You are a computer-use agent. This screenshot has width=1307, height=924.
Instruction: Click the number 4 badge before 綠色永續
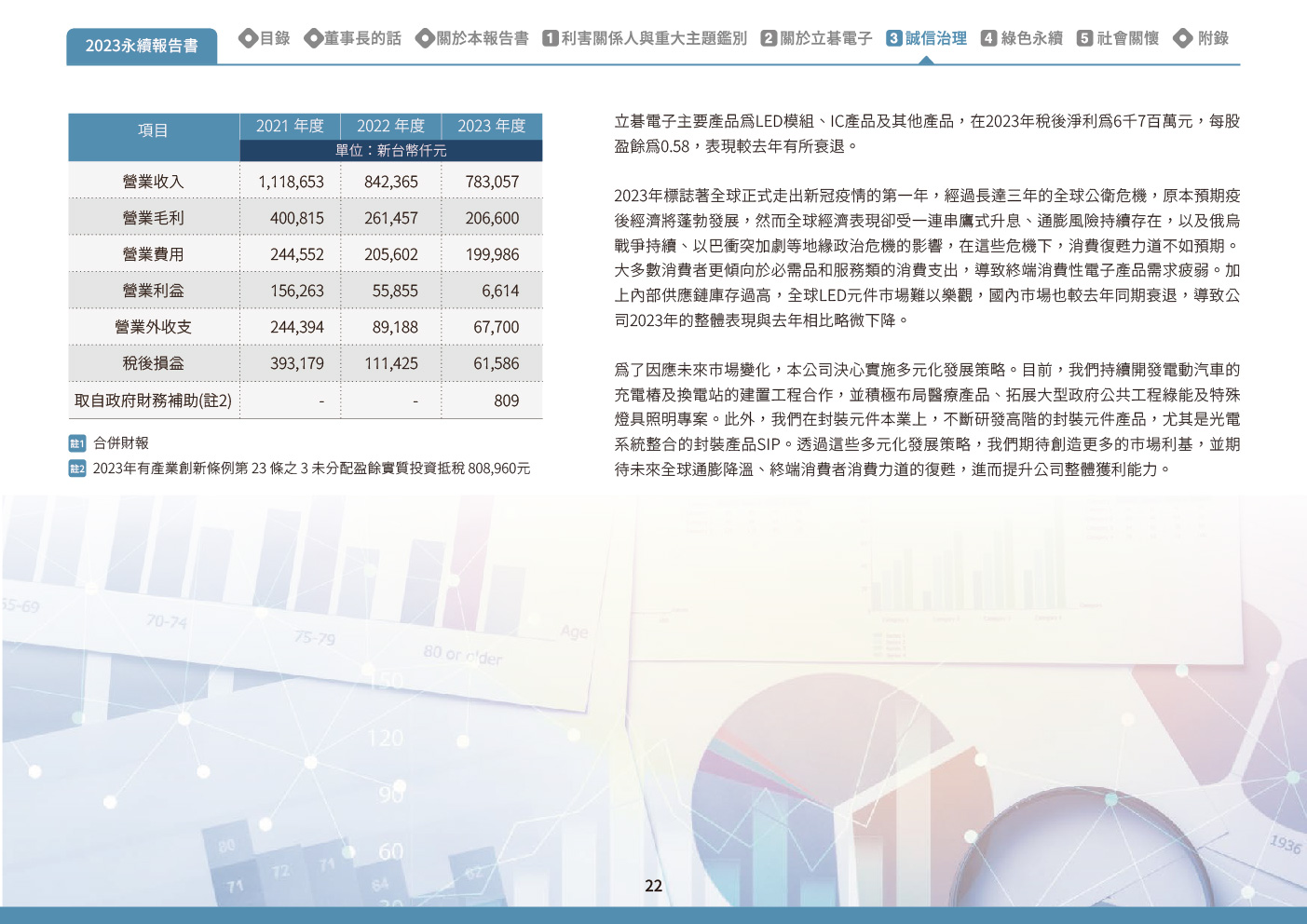click(989, 38)
